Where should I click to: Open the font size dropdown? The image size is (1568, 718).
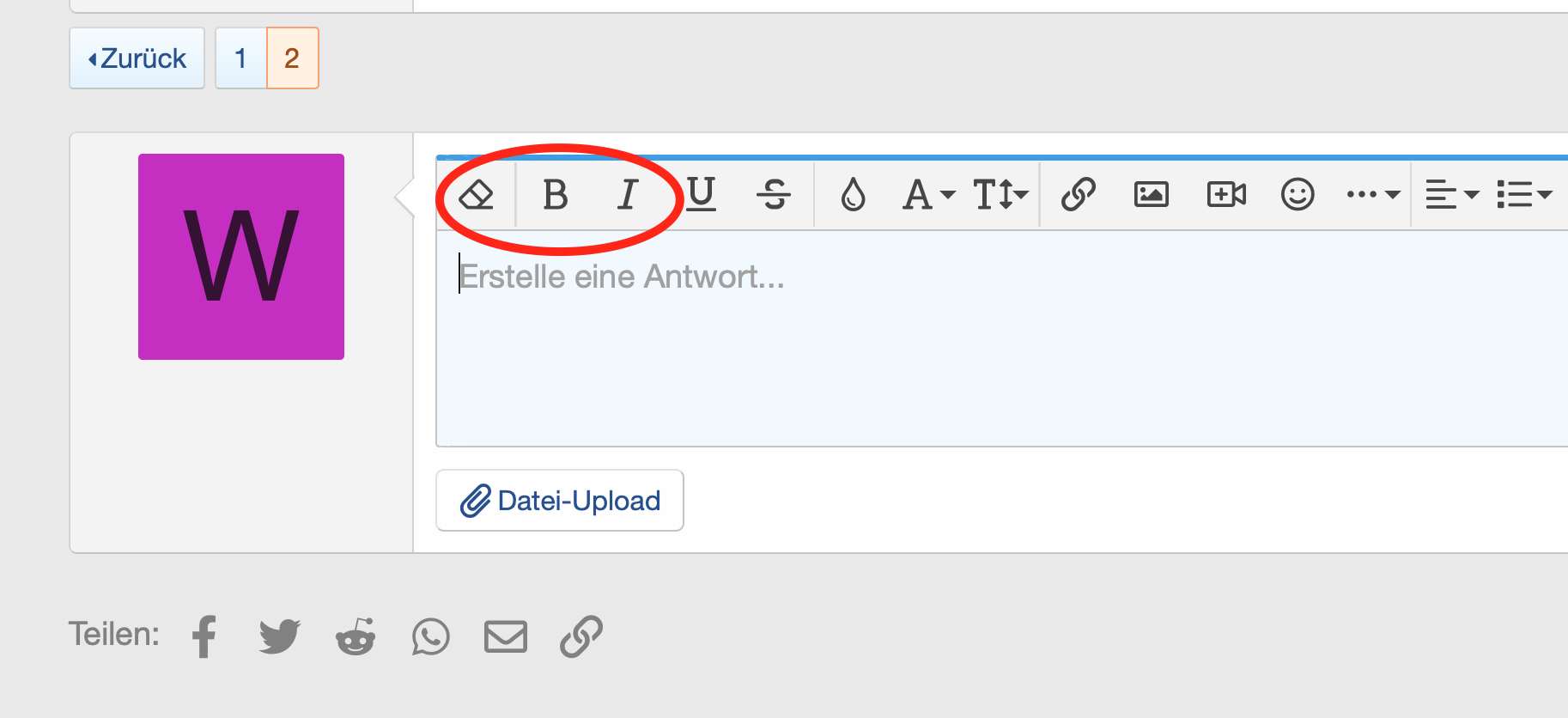point(1000,195)
